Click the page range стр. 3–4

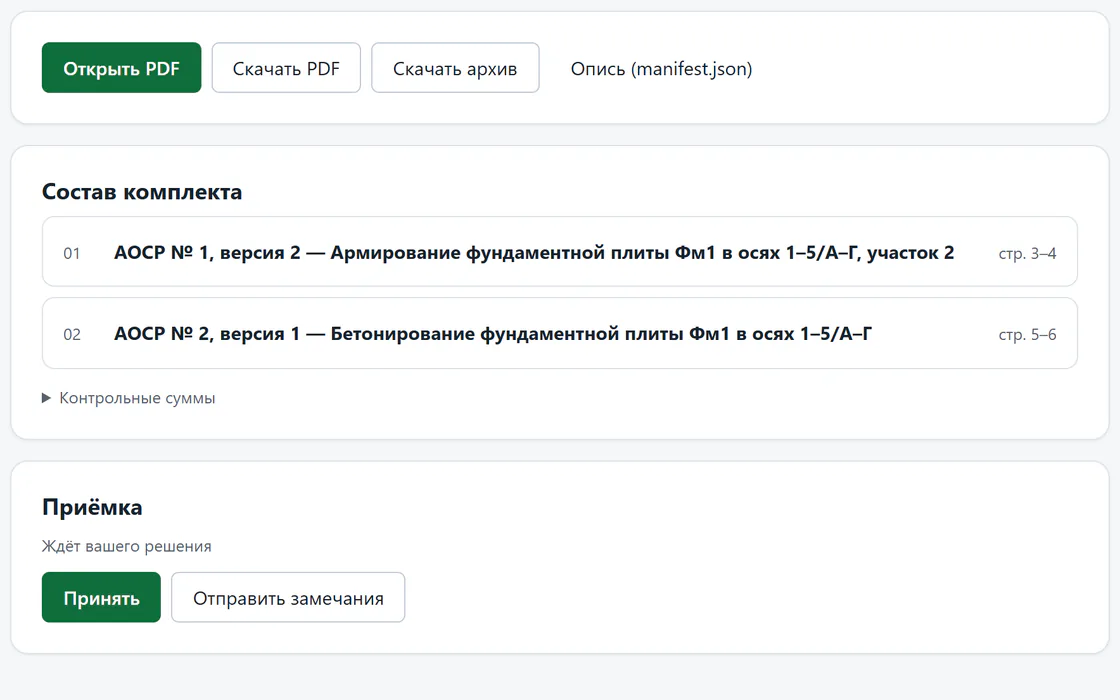1027,254
